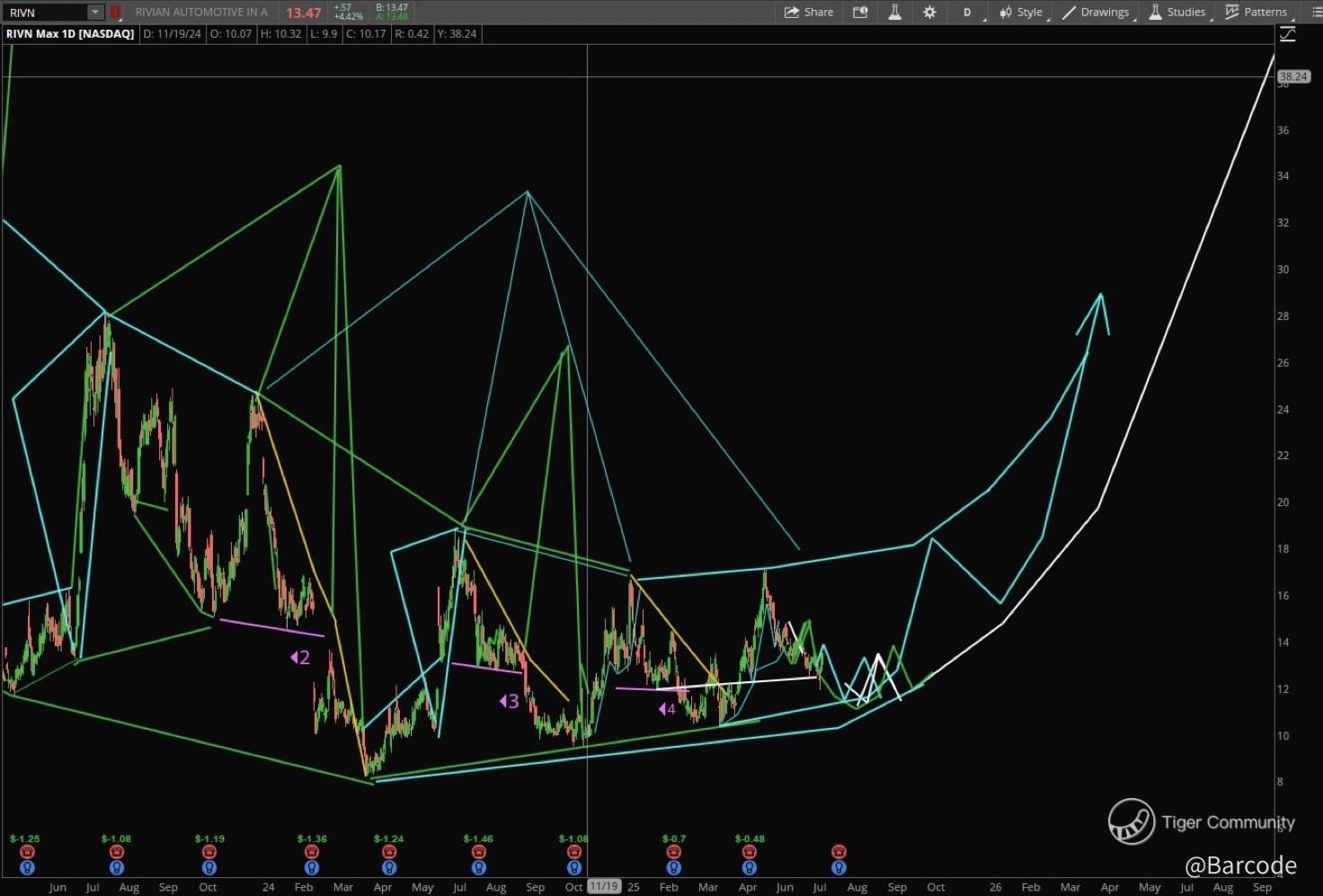This screenshot has width=1323, height=896.
Task: Open the chart settings gear
Action: pos(929,12)
